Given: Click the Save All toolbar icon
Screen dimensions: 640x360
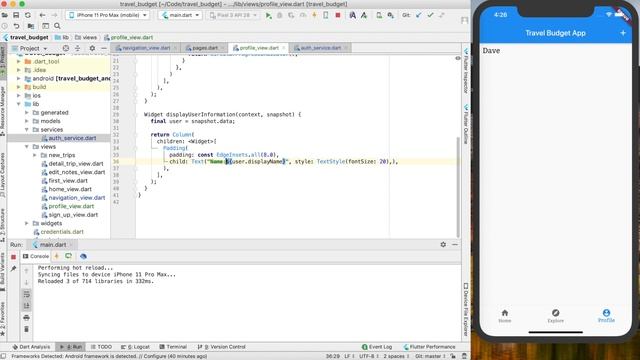Looking at the screenshot, I should pos(16,15).
